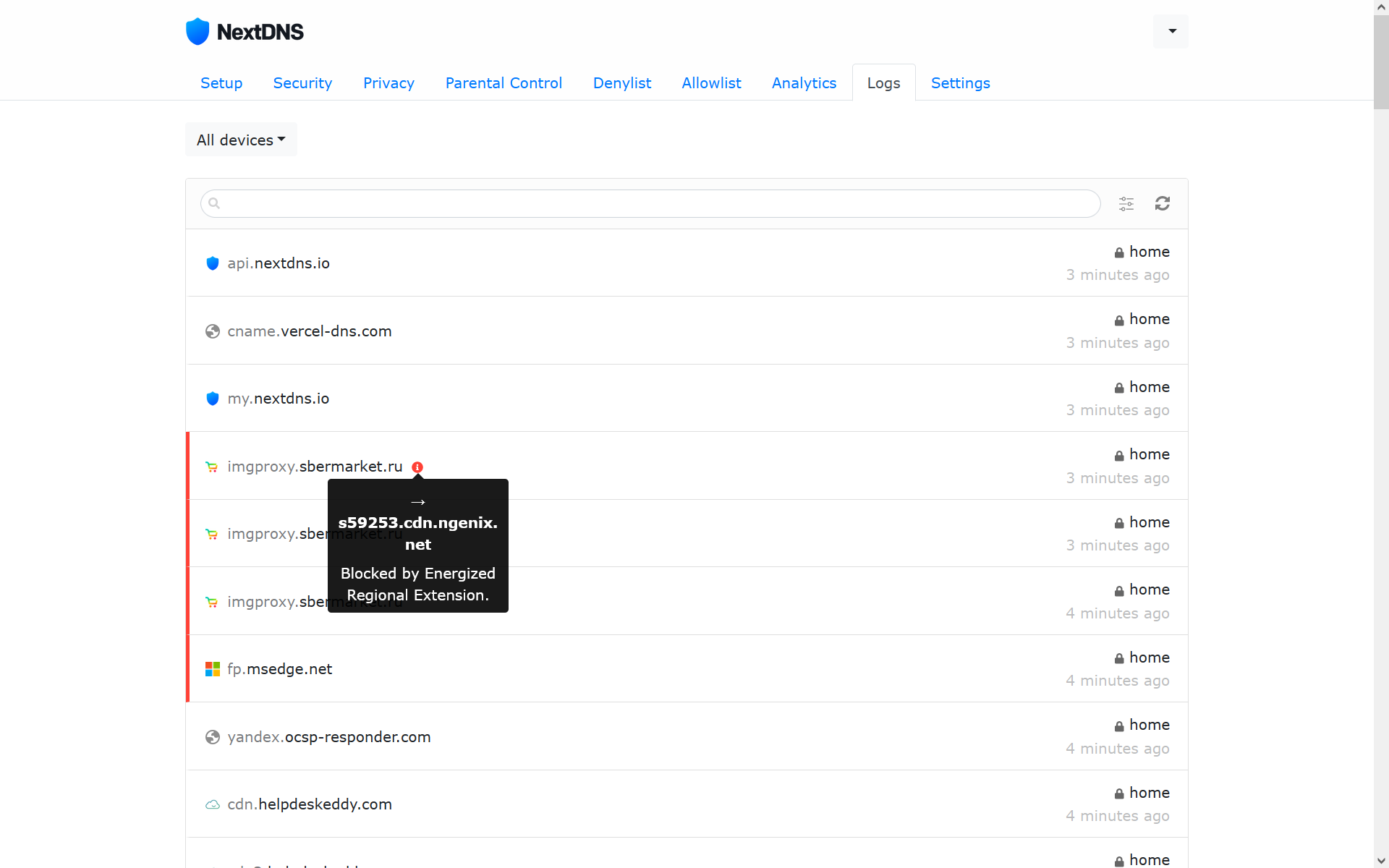Switch to the Security tab
Screen dimensions: 1389x868
(x=302, y=83)
